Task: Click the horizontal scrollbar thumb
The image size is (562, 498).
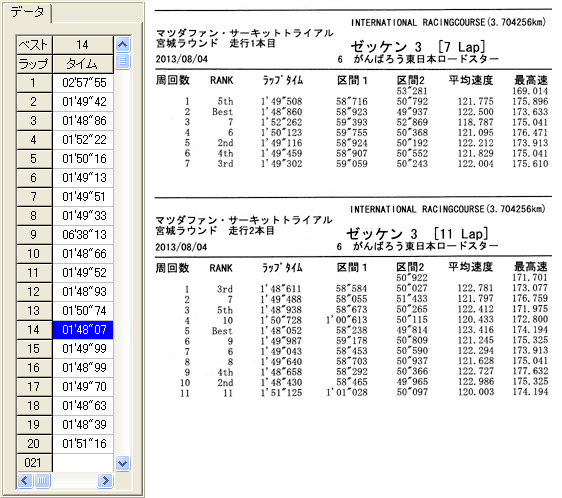Action: click(42, 480)
